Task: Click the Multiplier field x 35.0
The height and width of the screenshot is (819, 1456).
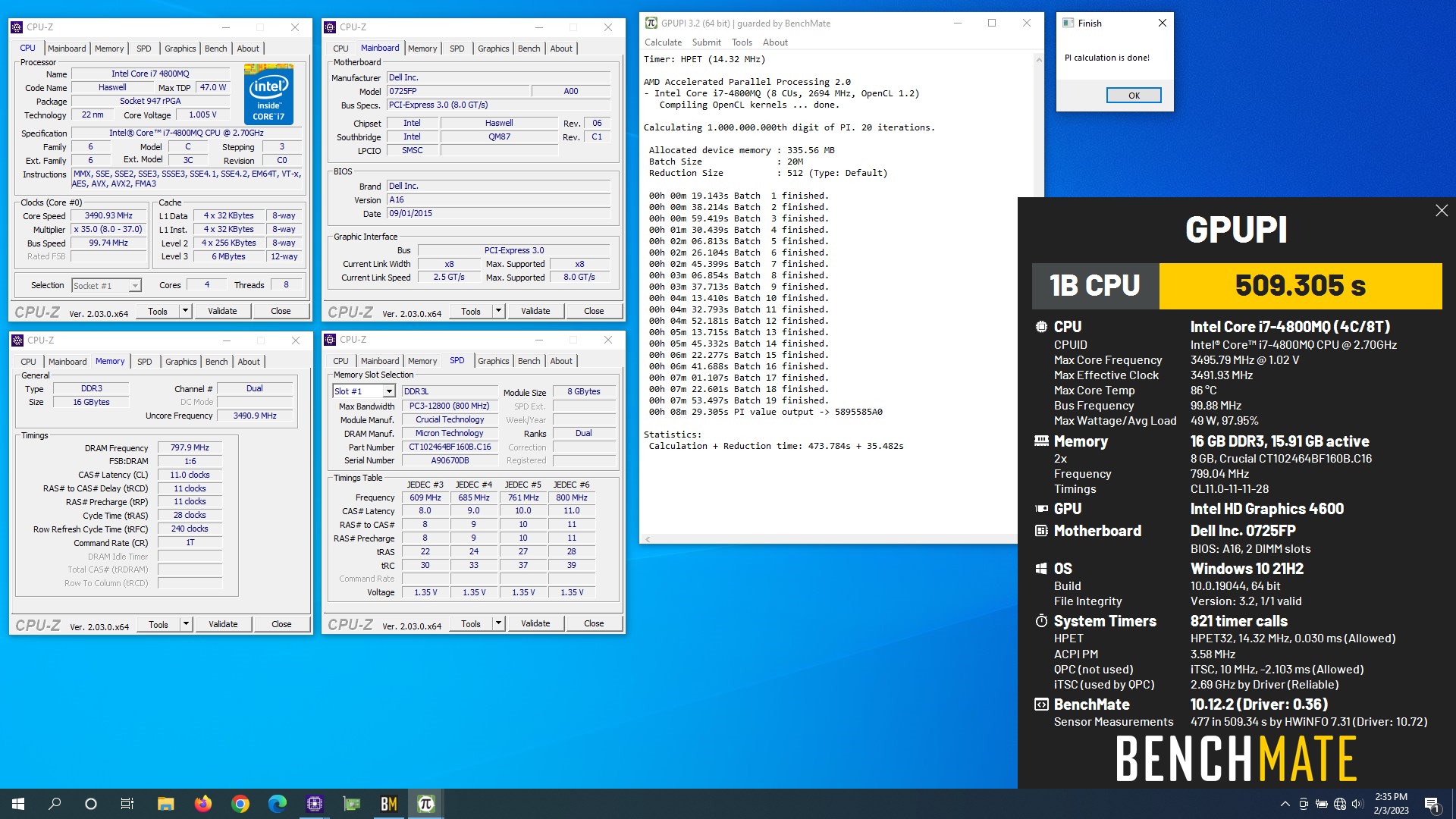Action: point(108,229)
